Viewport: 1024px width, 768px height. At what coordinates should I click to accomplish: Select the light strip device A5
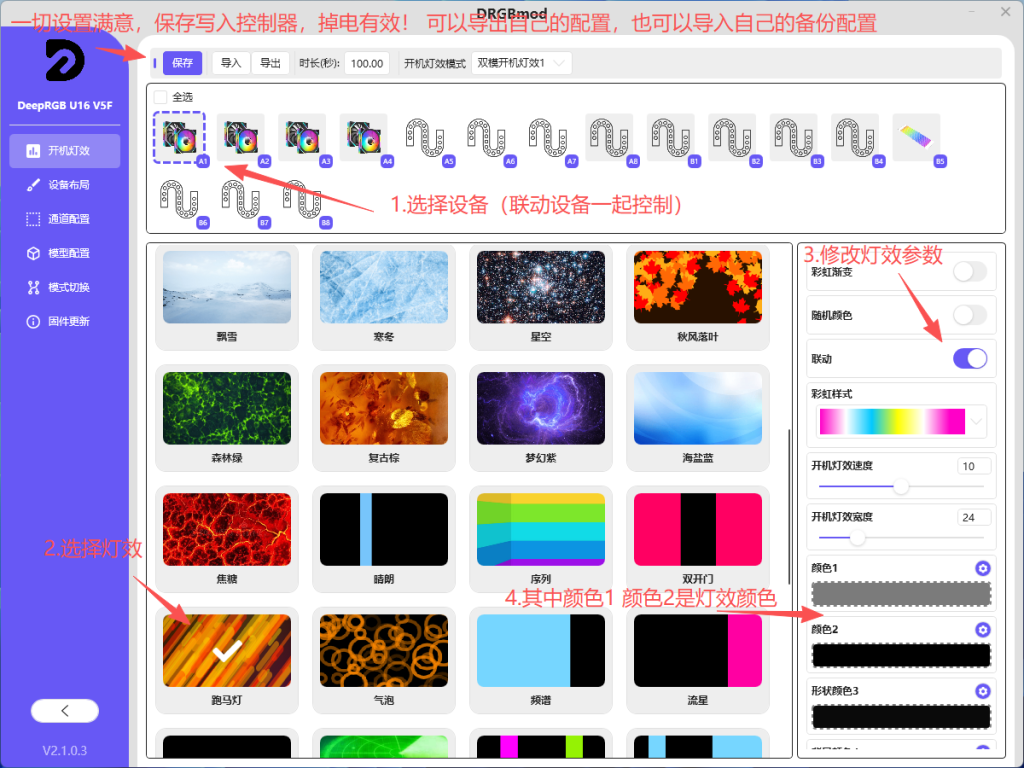click(425, 138)
